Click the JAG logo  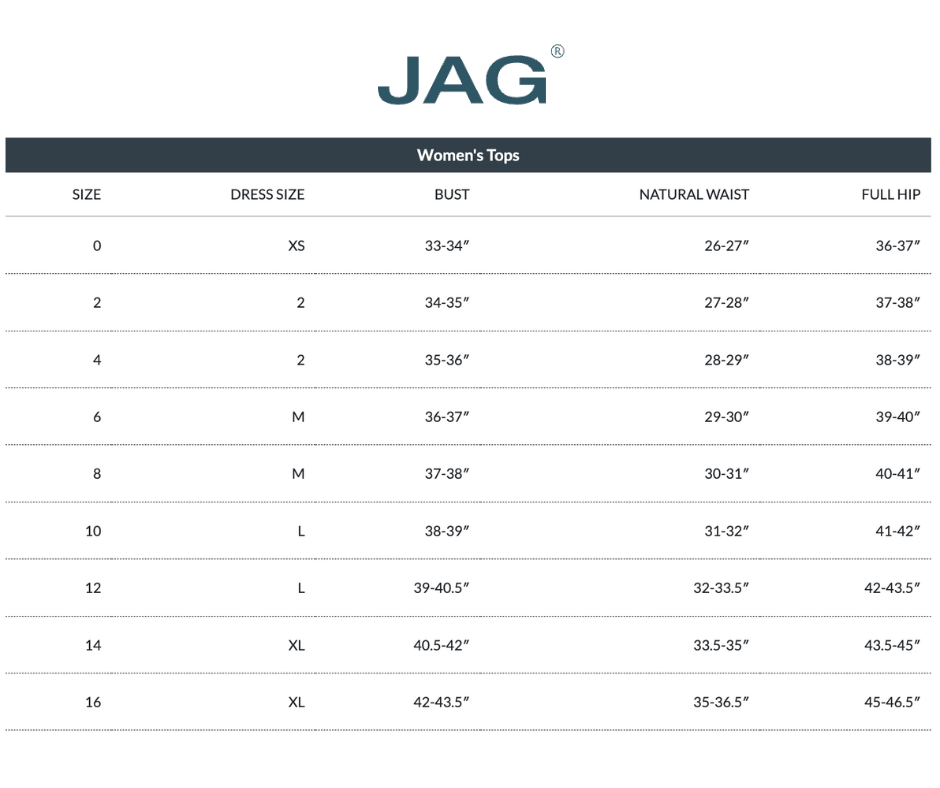pyautogui.click(x=462, y=80)
